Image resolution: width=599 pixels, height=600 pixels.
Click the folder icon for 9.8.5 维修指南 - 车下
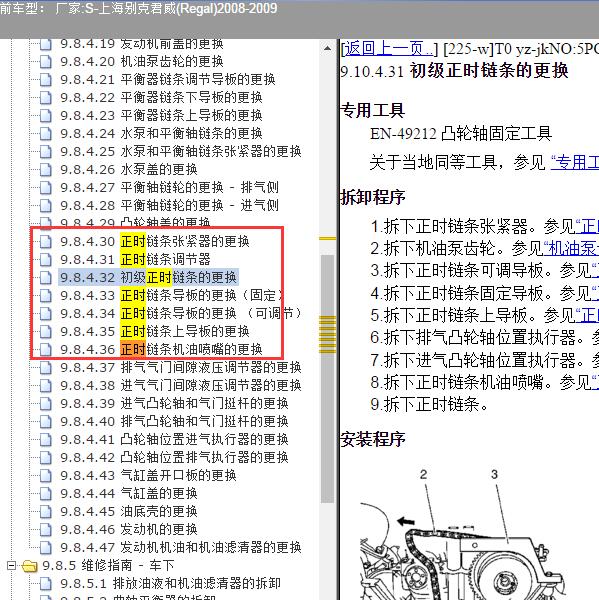pyautogui.click(x=29, y=566)
